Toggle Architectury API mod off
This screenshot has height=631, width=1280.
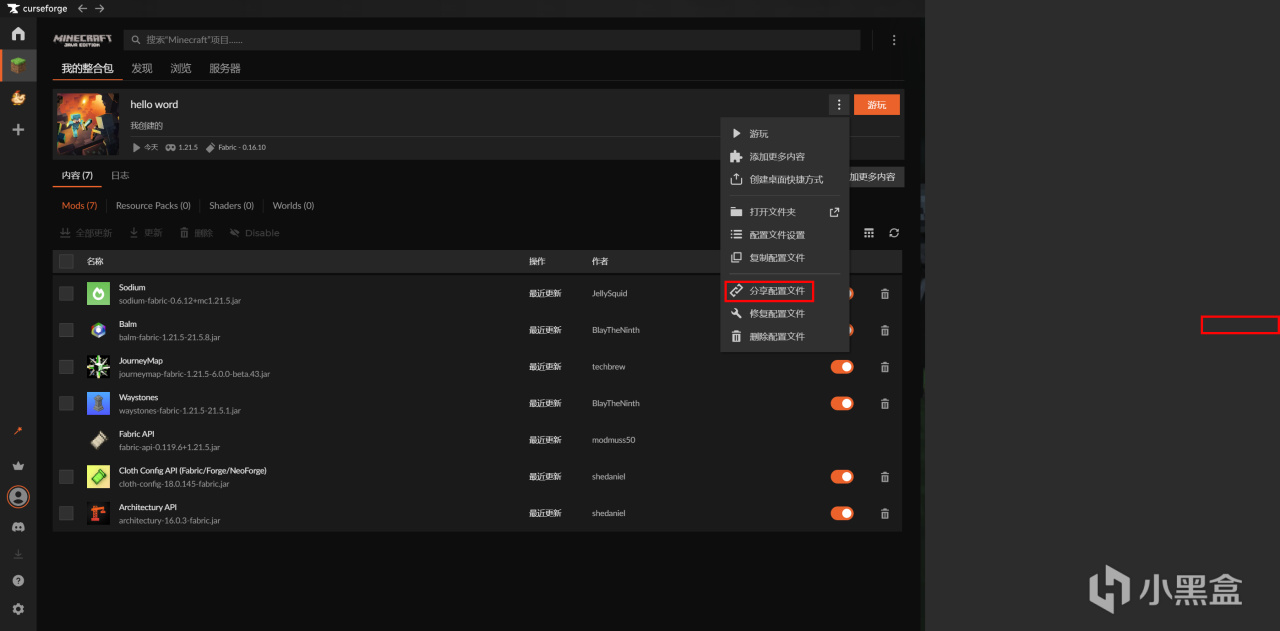tap(842, 513)
